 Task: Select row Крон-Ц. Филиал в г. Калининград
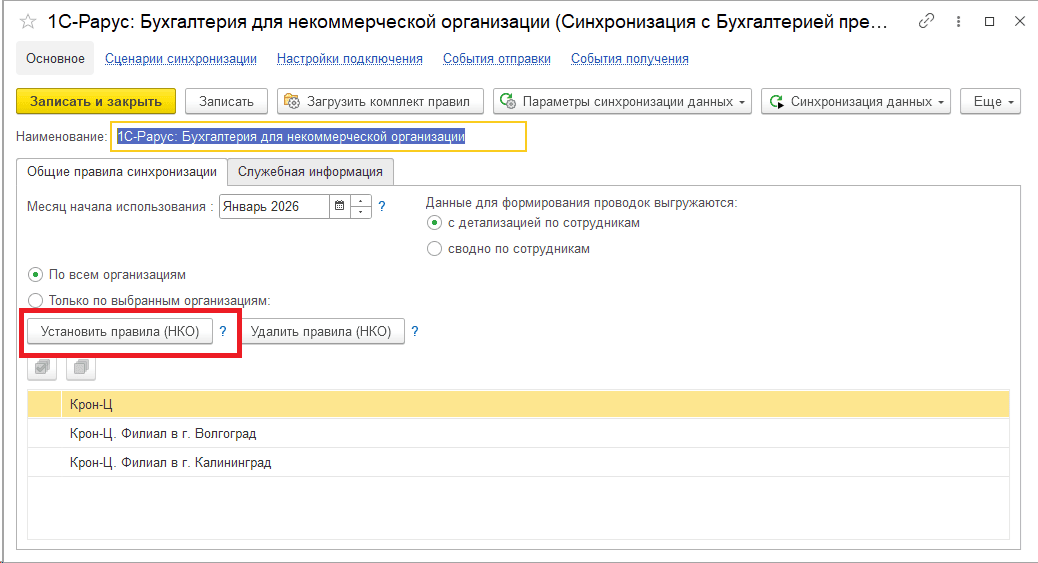tap(518, 462)
